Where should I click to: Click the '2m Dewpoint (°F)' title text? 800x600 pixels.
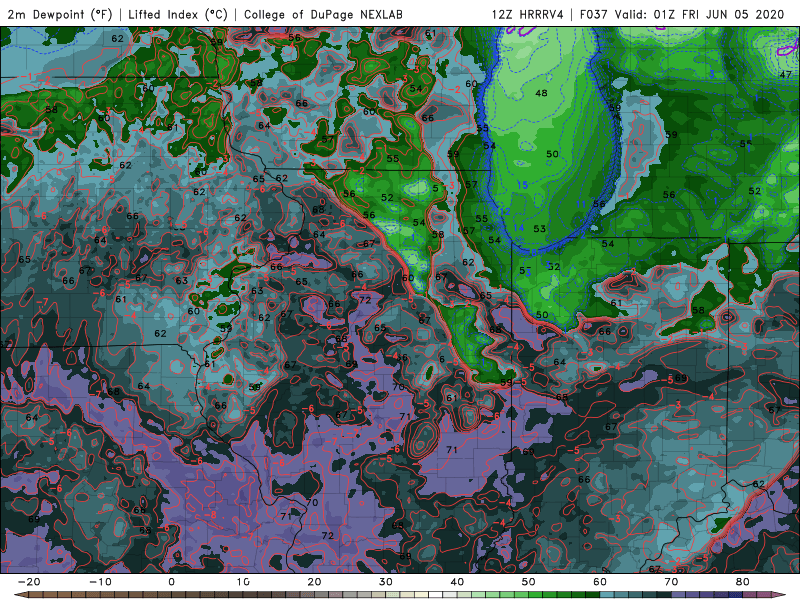(60, 15)
